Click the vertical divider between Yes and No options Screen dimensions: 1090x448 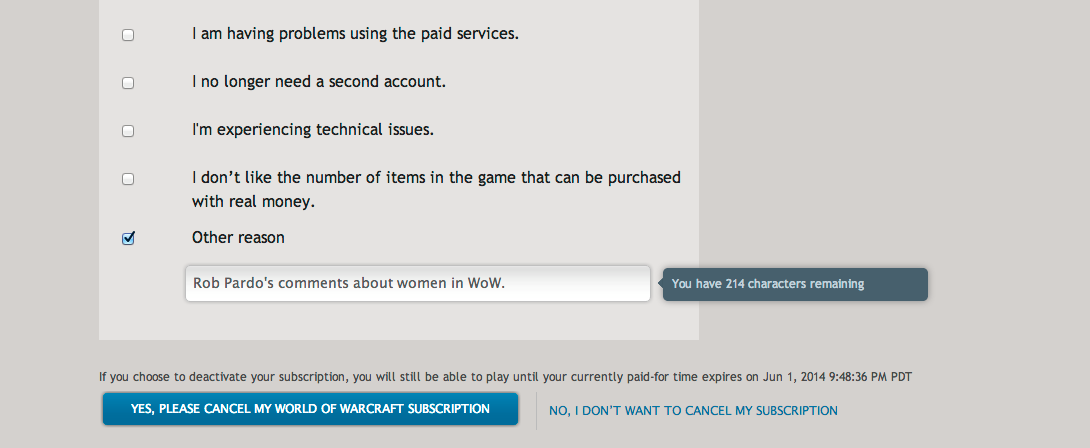[x=536, y=411]
